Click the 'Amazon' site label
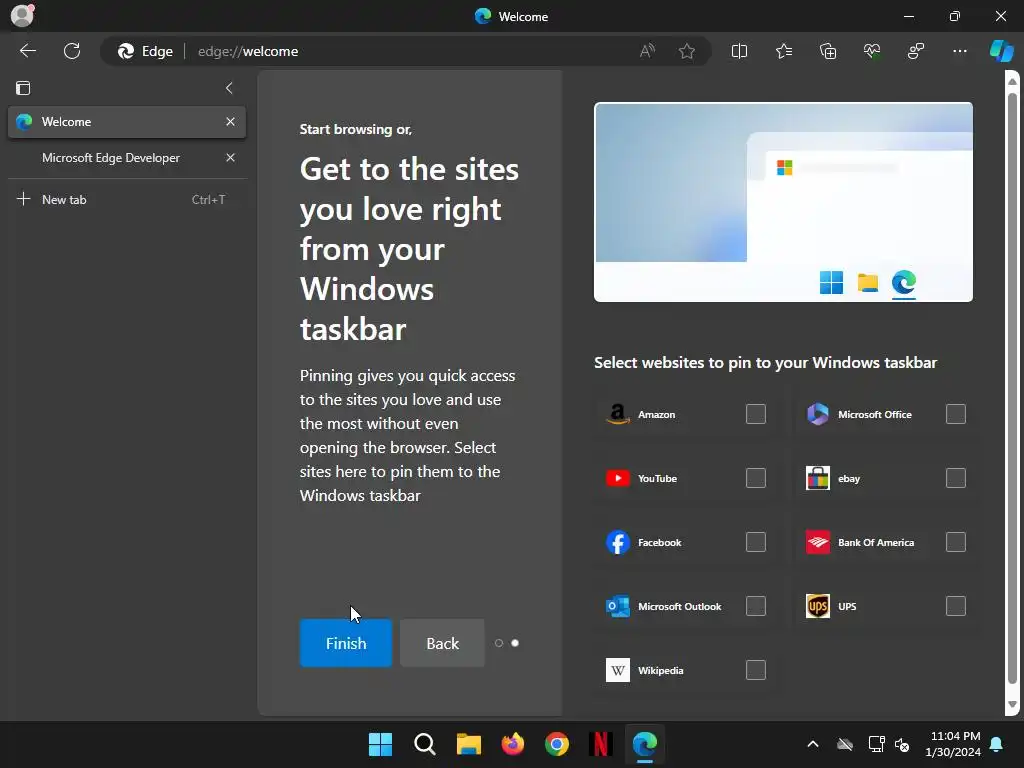Screen dimensions: 1024x768 (x=656, y=415)
